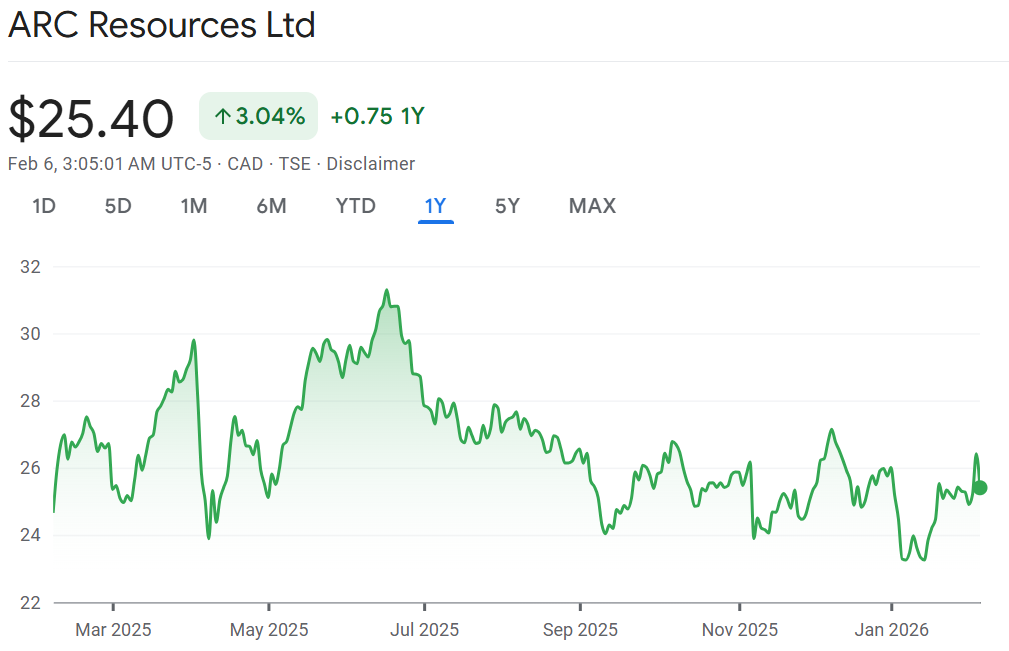Click the active 1Y range tab
This screenshot has width=1009, height=651.
tap(435, 206)
